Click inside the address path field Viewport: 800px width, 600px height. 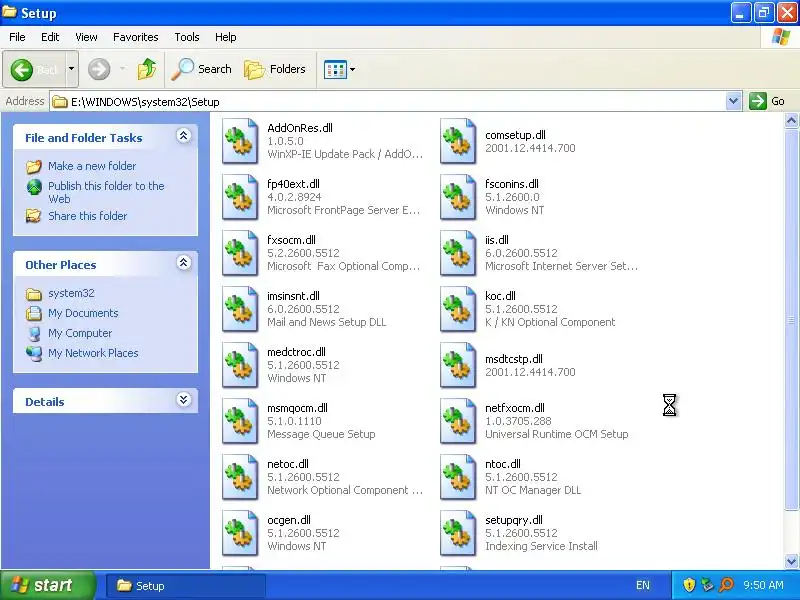388,102
